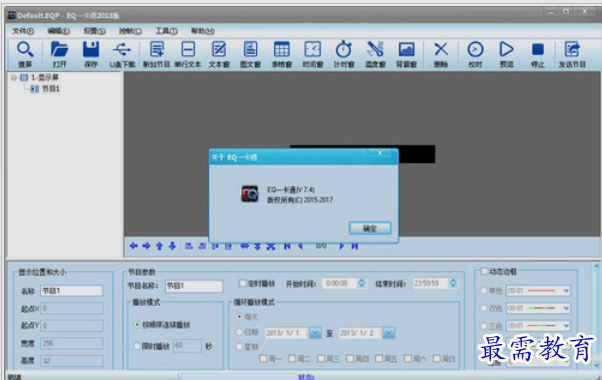This screenshot has width=602, height=380.
Task: Check the 周三 weekday checkbox
Action: [321, 359]
